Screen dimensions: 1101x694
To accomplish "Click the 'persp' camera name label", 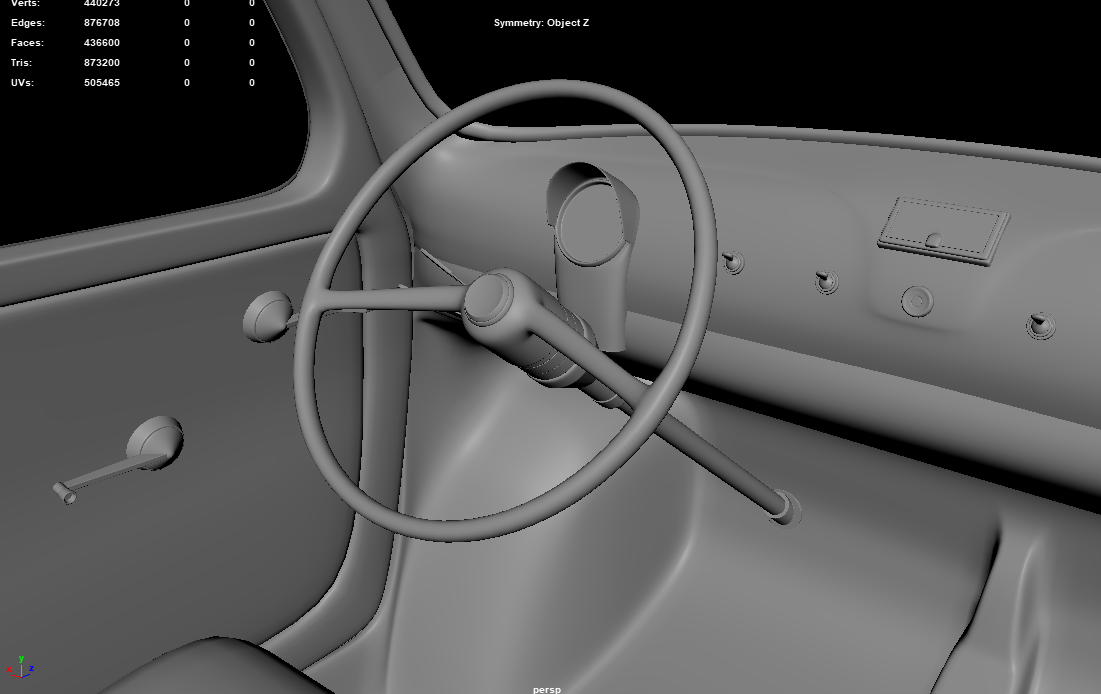I will pyautogui.click(x=547, y=689).
